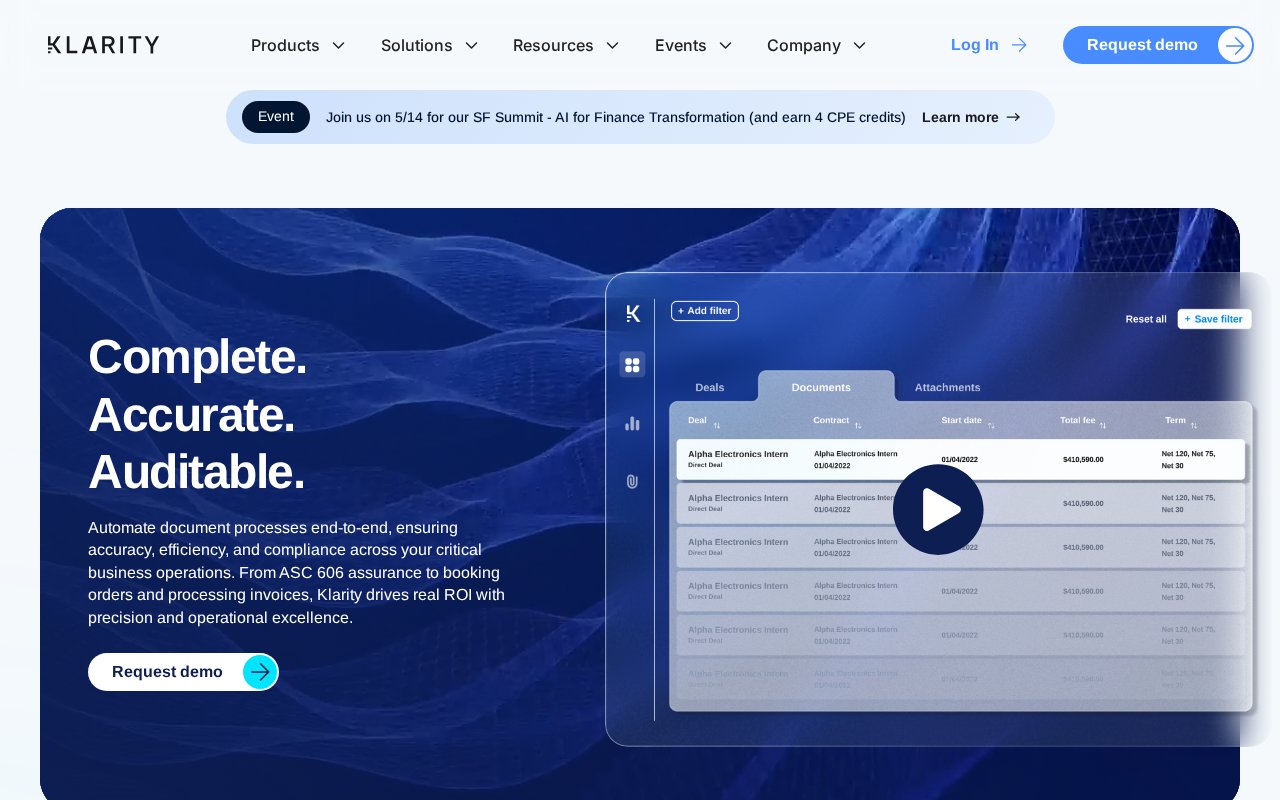This screenshot has height=800, width=1280.
Task: Switch to the Deals tab
Action: coord(710,387)
